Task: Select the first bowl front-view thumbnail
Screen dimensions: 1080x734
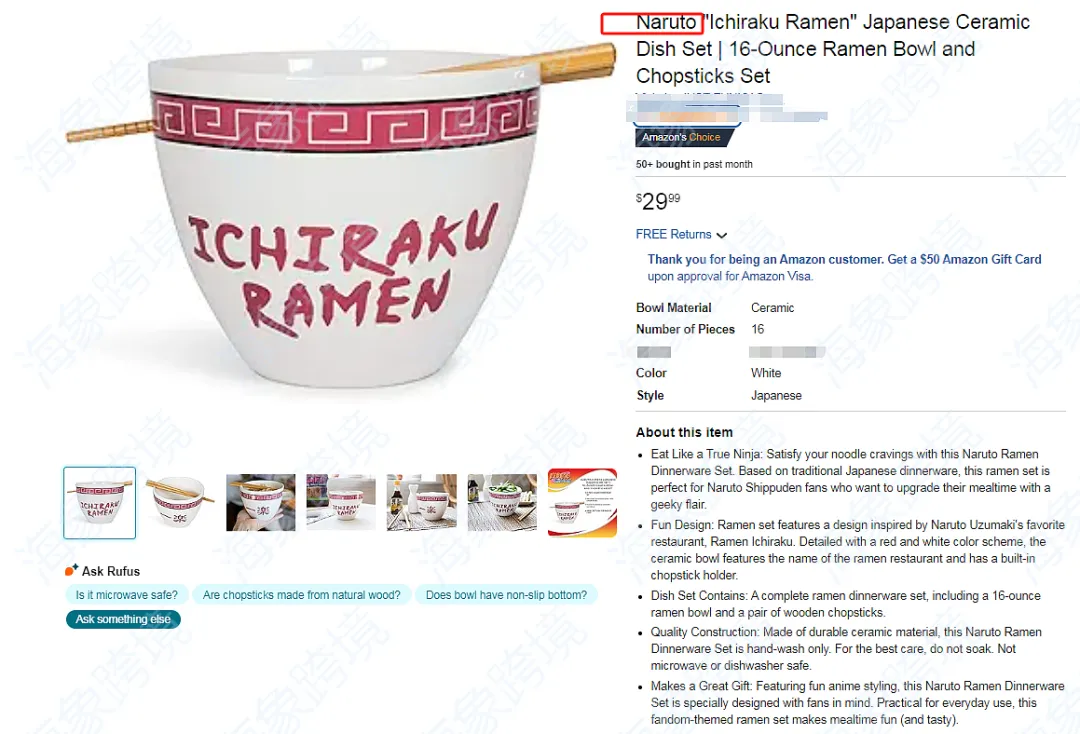Action: [100, 503]
